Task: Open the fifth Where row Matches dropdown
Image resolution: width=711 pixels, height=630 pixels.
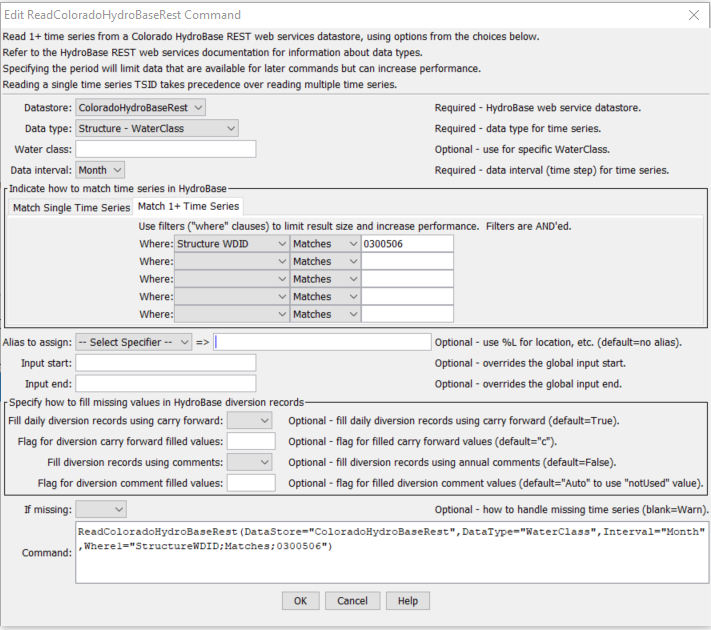Action: (325, 314)
